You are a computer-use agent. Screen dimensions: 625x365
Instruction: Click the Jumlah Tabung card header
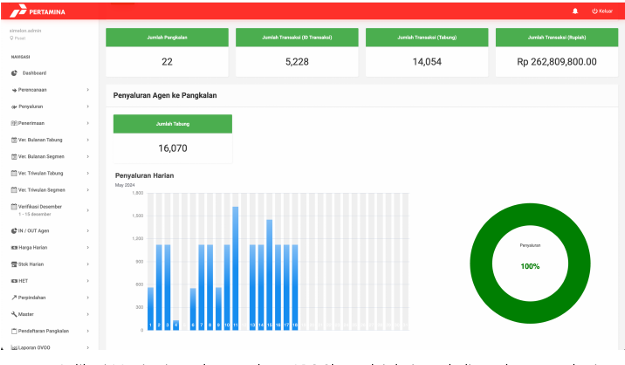pyautogui.click(x=173, y=124)
